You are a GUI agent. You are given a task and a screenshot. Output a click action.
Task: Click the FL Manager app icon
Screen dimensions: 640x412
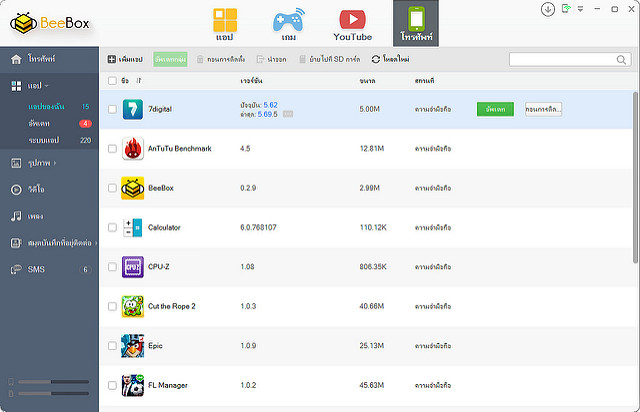(133, 385)
